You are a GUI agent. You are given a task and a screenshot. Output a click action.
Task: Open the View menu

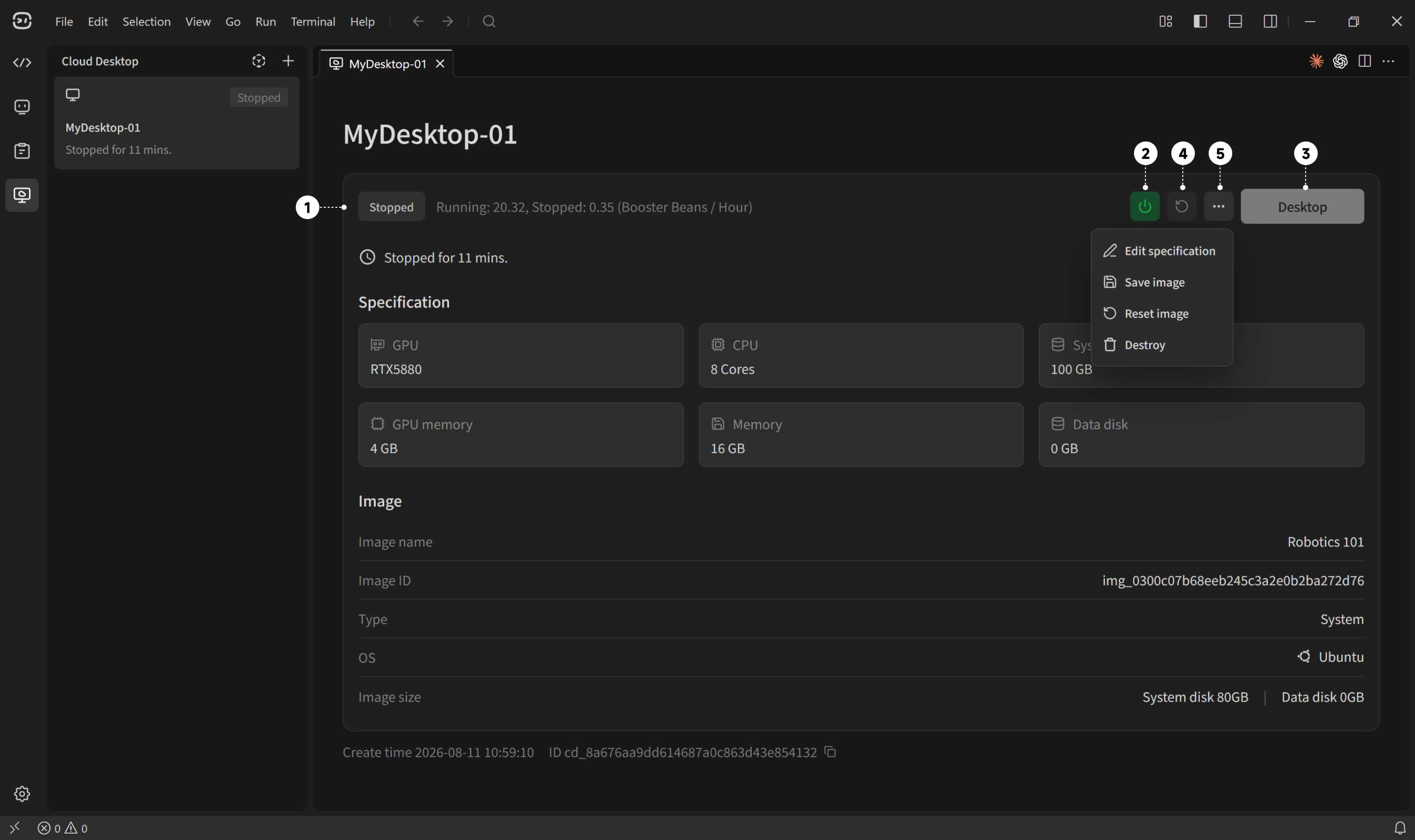[x=198, y=22]
